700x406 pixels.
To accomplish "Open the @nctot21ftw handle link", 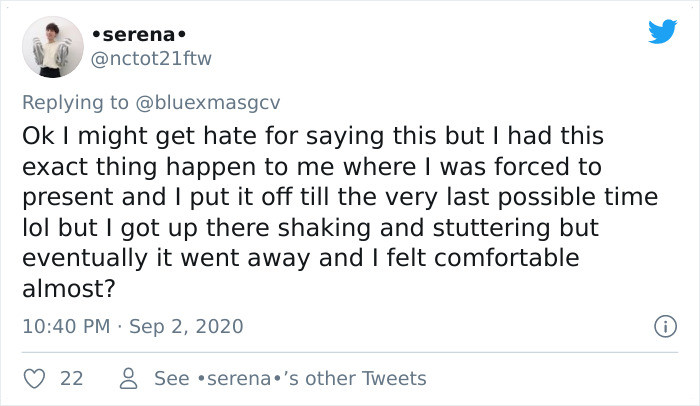I will pos(151,59).
